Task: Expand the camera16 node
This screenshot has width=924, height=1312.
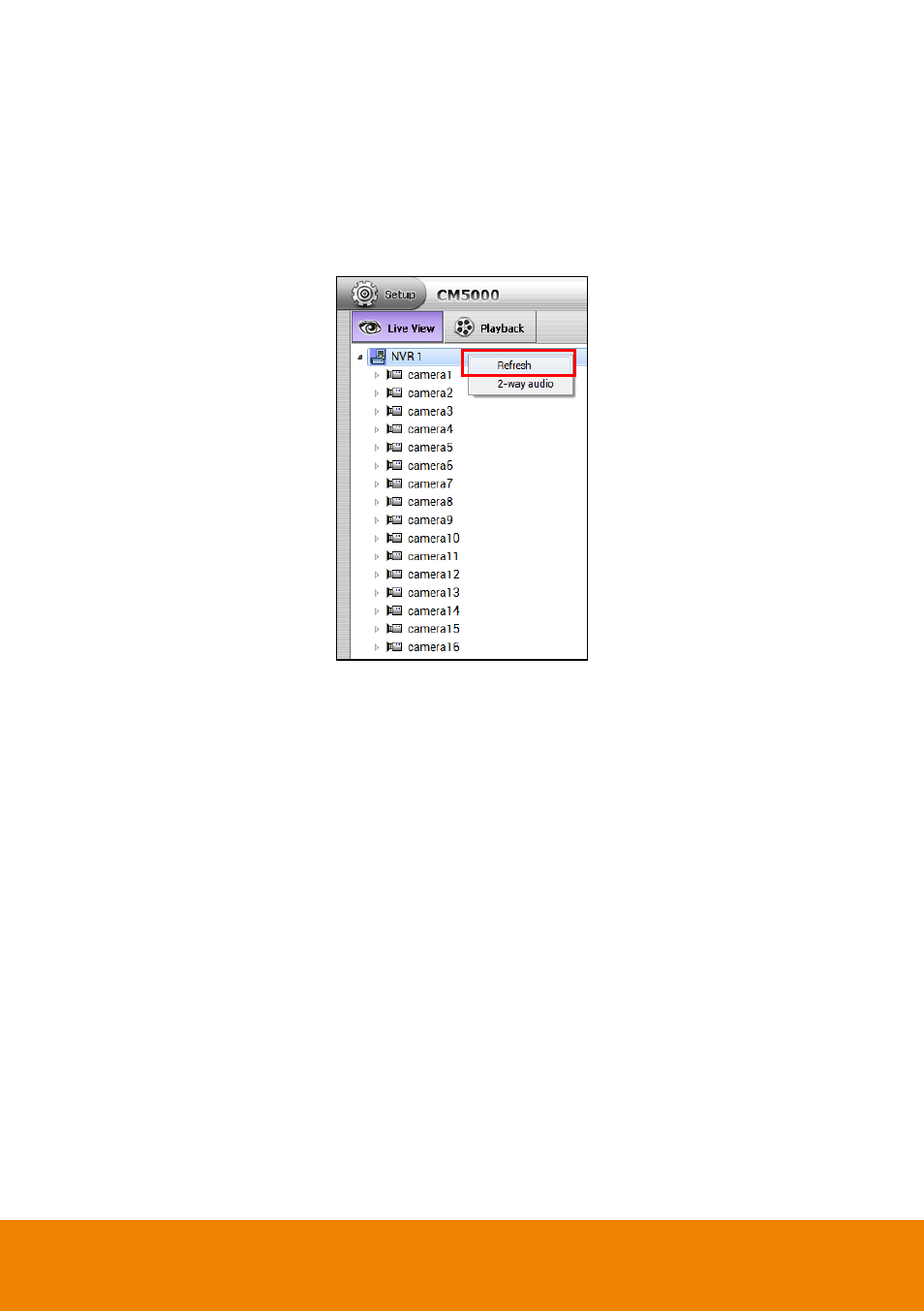Action: tap(377, 647)
